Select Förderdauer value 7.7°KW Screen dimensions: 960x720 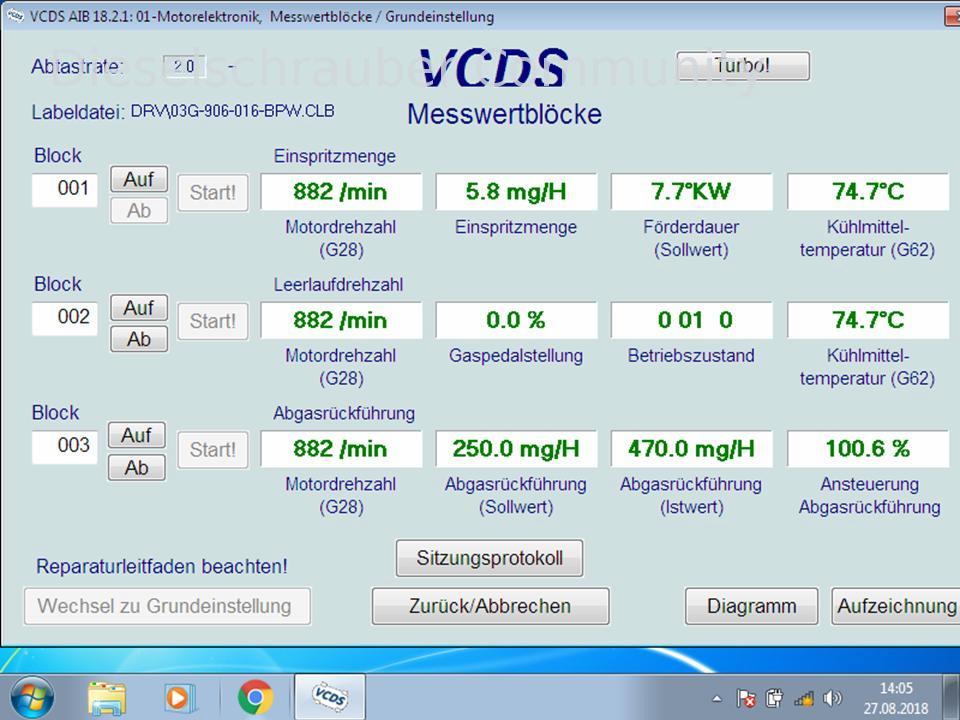tap(691, 192)
